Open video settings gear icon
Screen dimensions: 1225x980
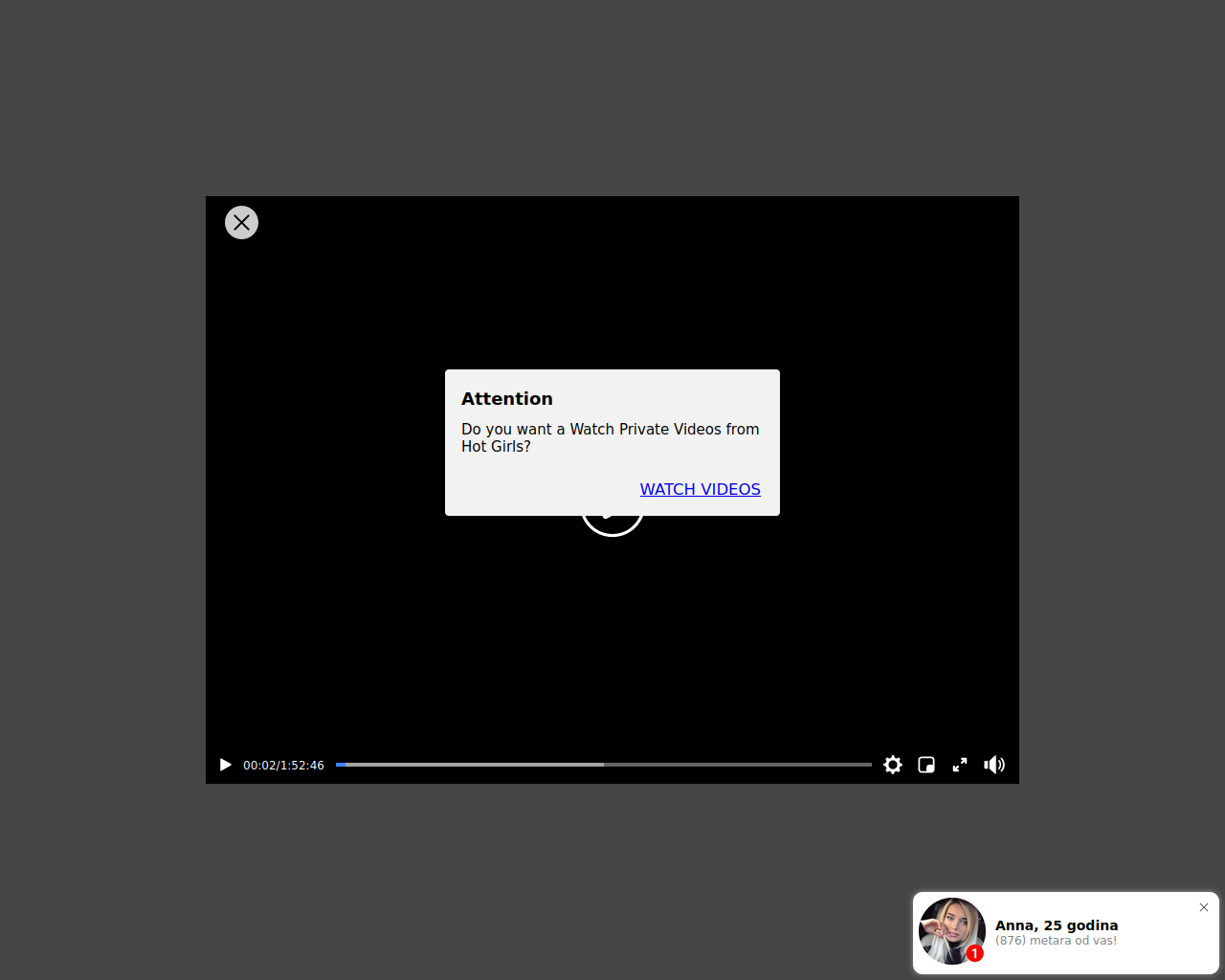[893, 765]
